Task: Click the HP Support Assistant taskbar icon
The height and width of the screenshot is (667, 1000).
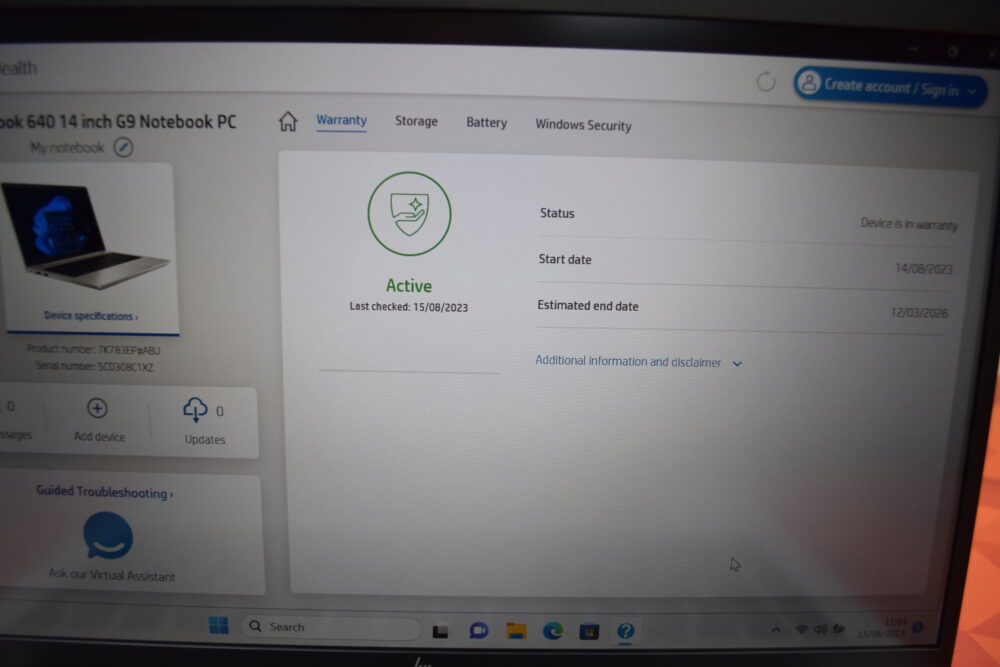Action: click(x=625, y=631)
